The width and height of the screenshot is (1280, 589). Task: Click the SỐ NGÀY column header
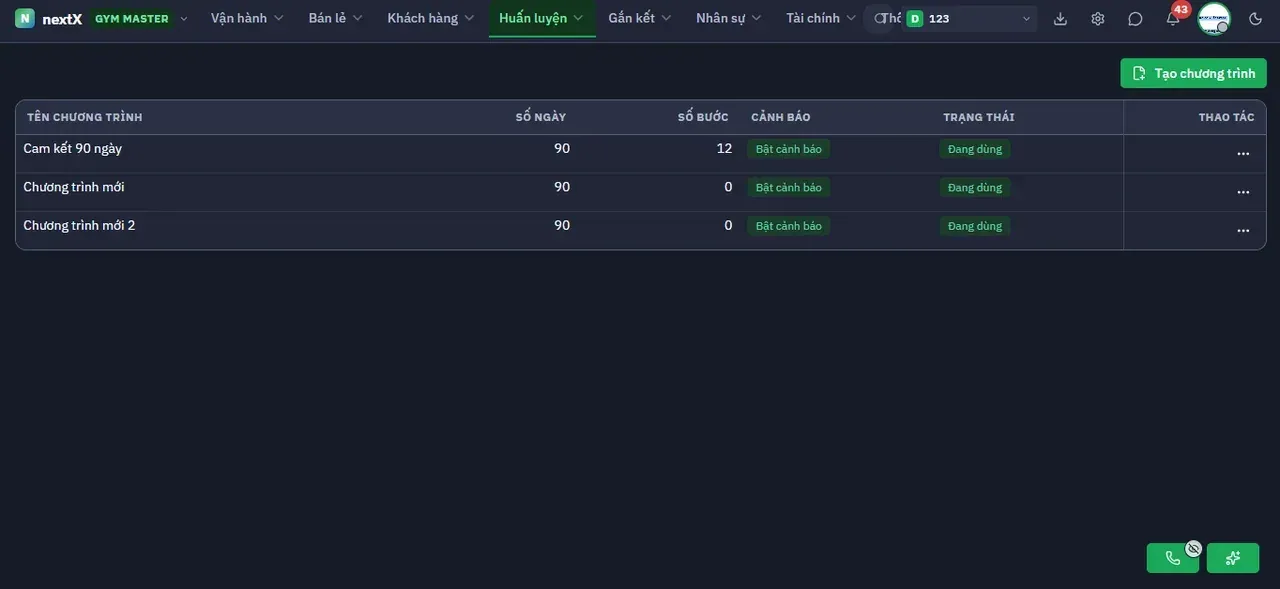(541, 117)
